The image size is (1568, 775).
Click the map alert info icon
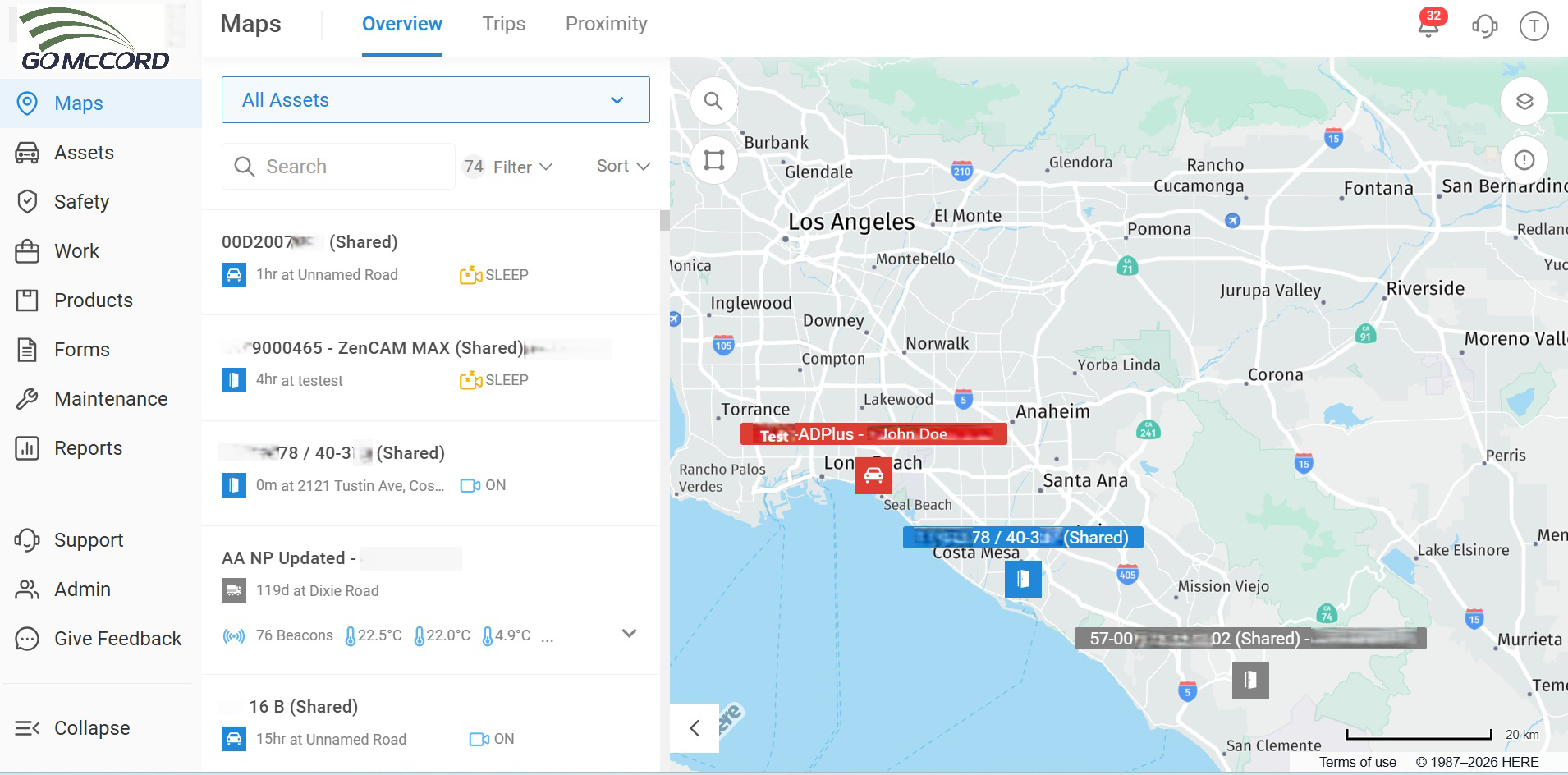(1524, 160)
